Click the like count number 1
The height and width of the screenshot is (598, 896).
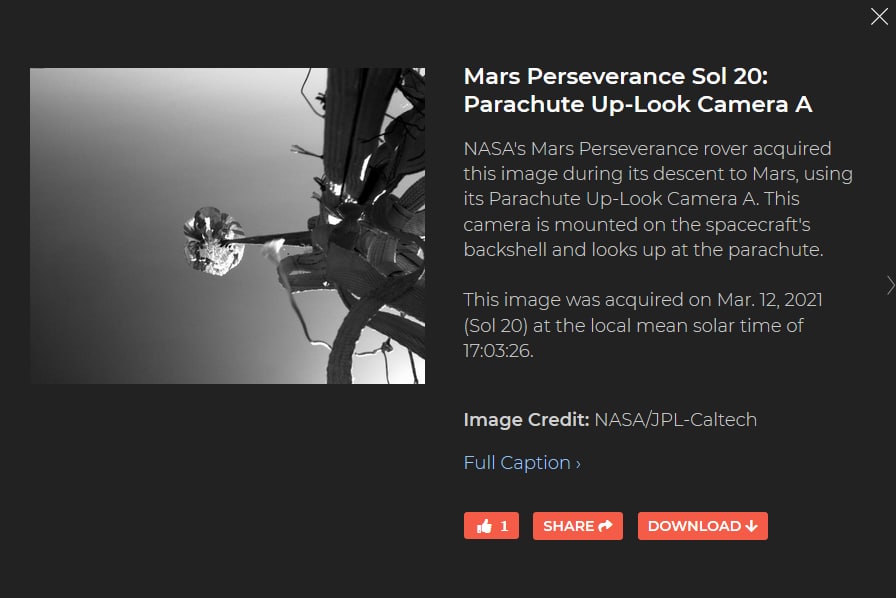[x=504, y=526]
